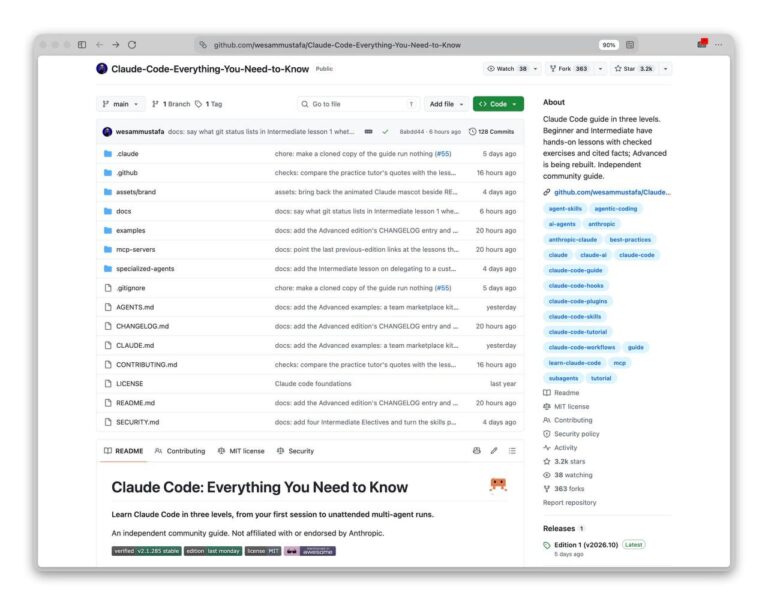The height and width of the screenshot is (605, 768).
Task: Focus the Go to file search field
Action: 359,104
